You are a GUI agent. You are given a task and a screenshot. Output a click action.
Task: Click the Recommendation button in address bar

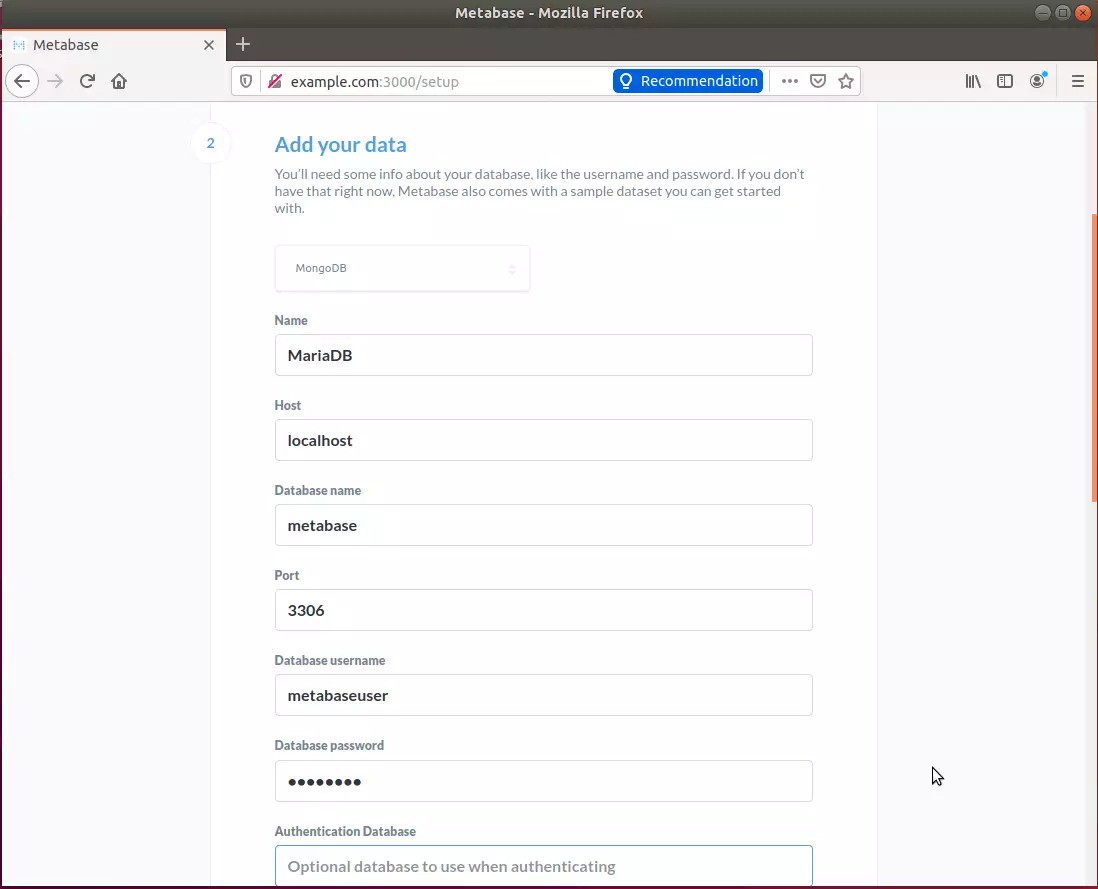[688, 81]
